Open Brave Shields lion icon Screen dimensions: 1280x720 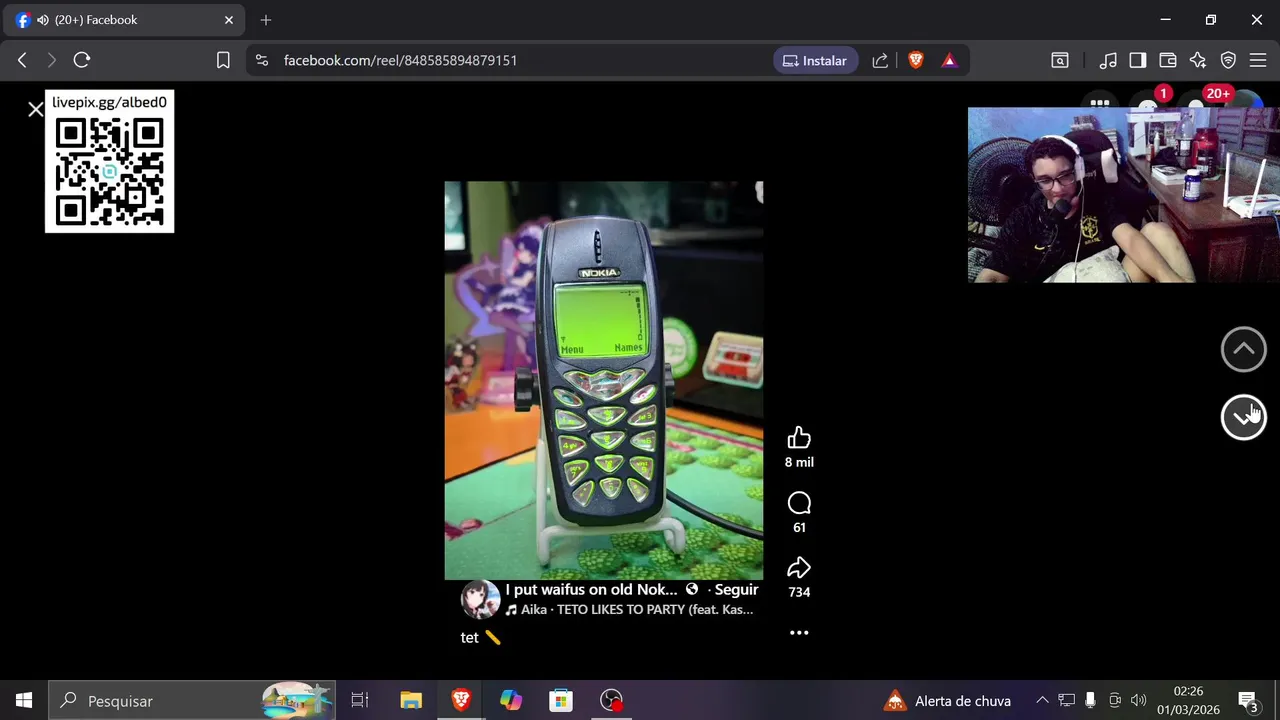915,60
